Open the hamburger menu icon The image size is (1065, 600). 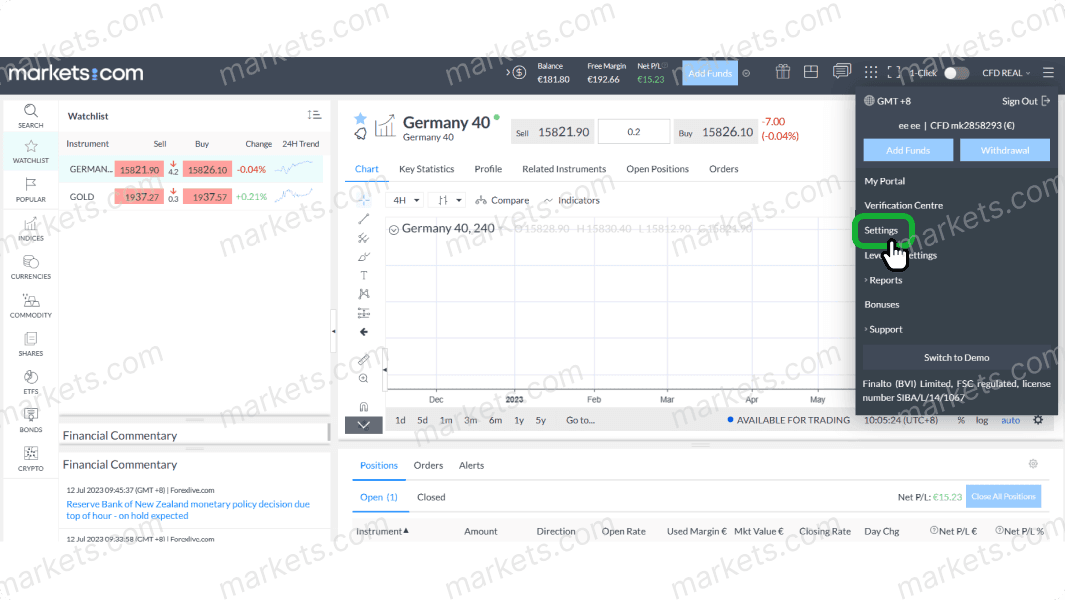(x=1048, y=73)
